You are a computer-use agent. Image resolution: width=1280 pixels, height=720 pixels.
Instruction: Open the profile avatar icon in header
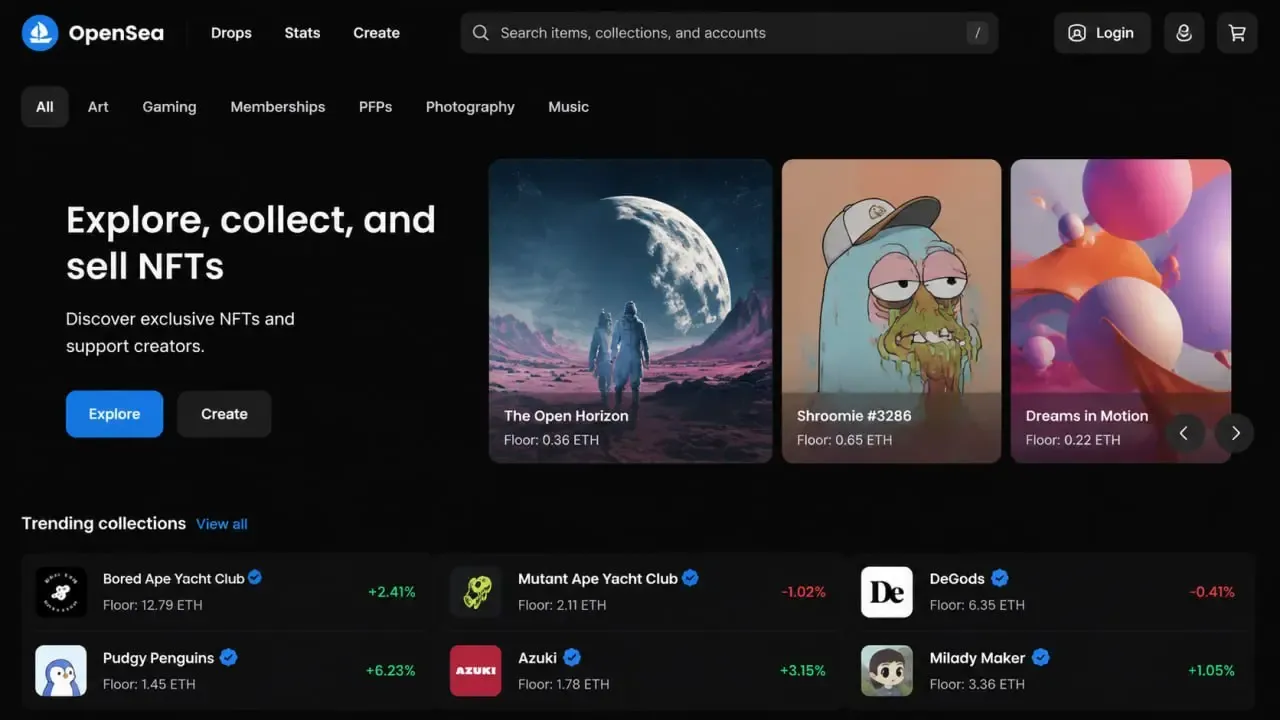[x=1184, y=33]
